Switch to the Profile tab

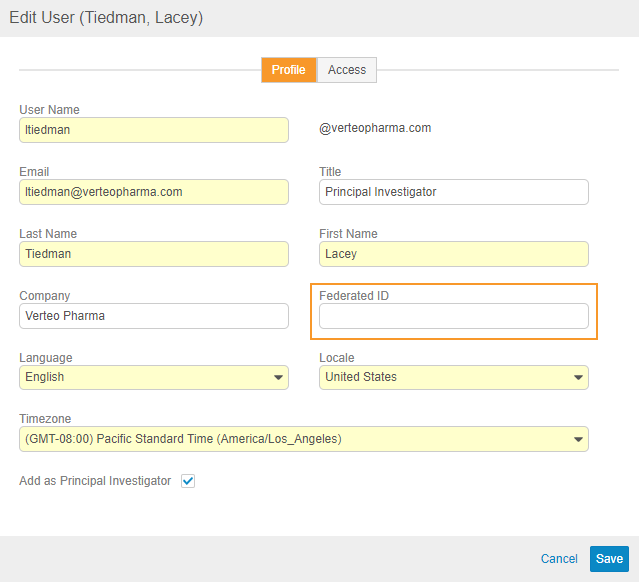(x=288, y=70)
